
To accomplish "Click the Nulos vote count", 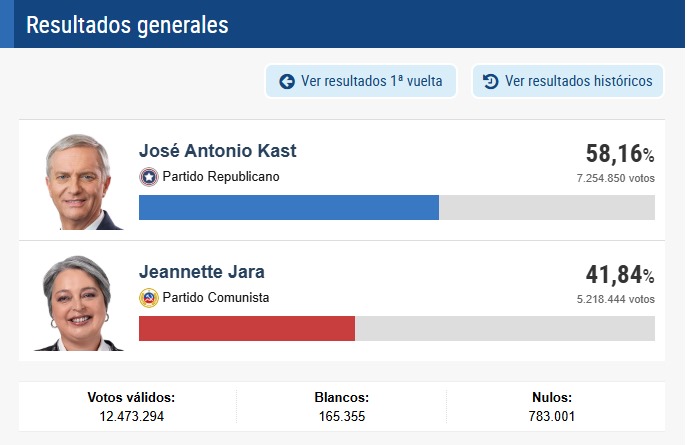I will coord(551,416).
